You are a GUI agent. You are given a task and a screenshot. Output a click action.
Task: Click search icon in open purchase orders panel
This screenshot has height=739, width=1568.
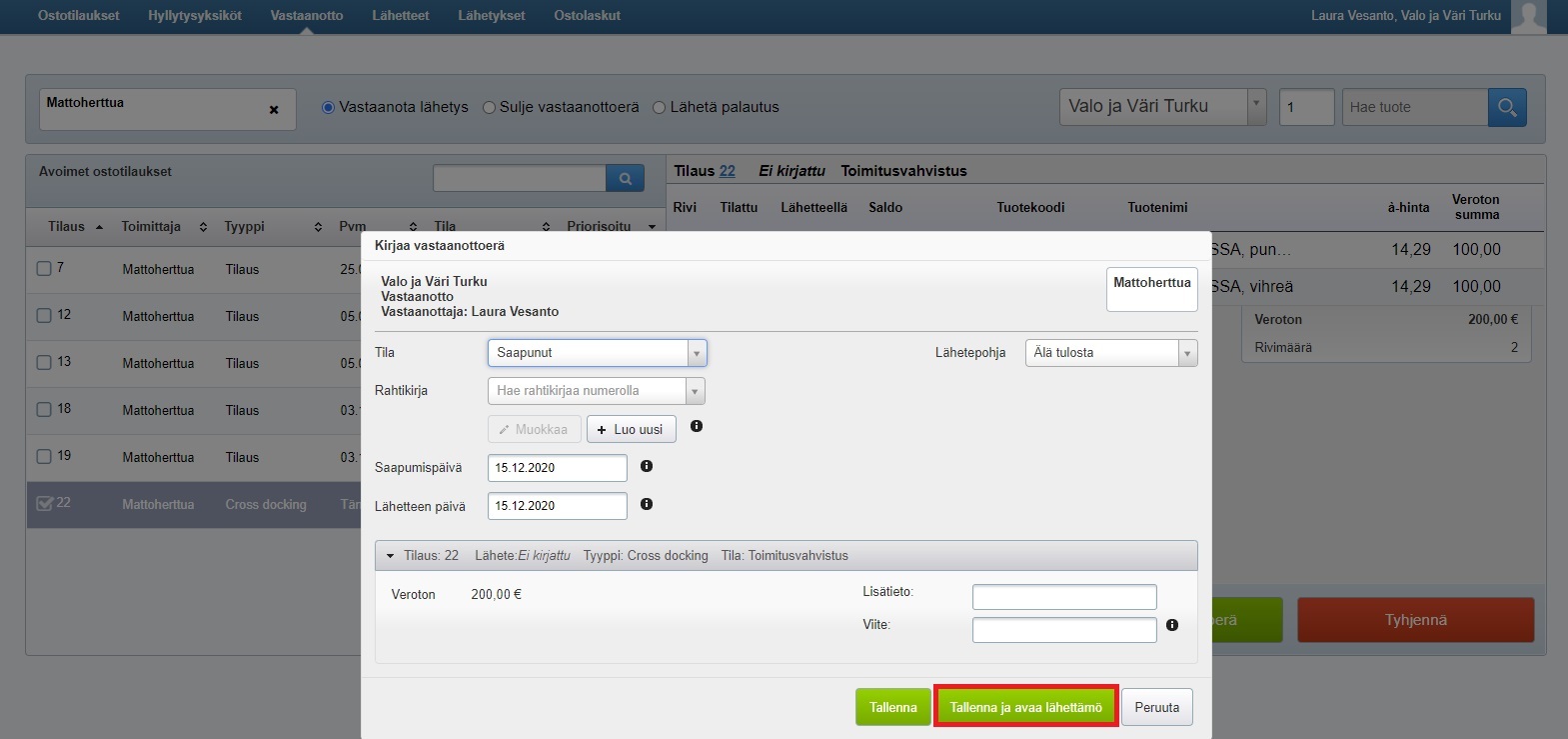click(x=625, y=179)
